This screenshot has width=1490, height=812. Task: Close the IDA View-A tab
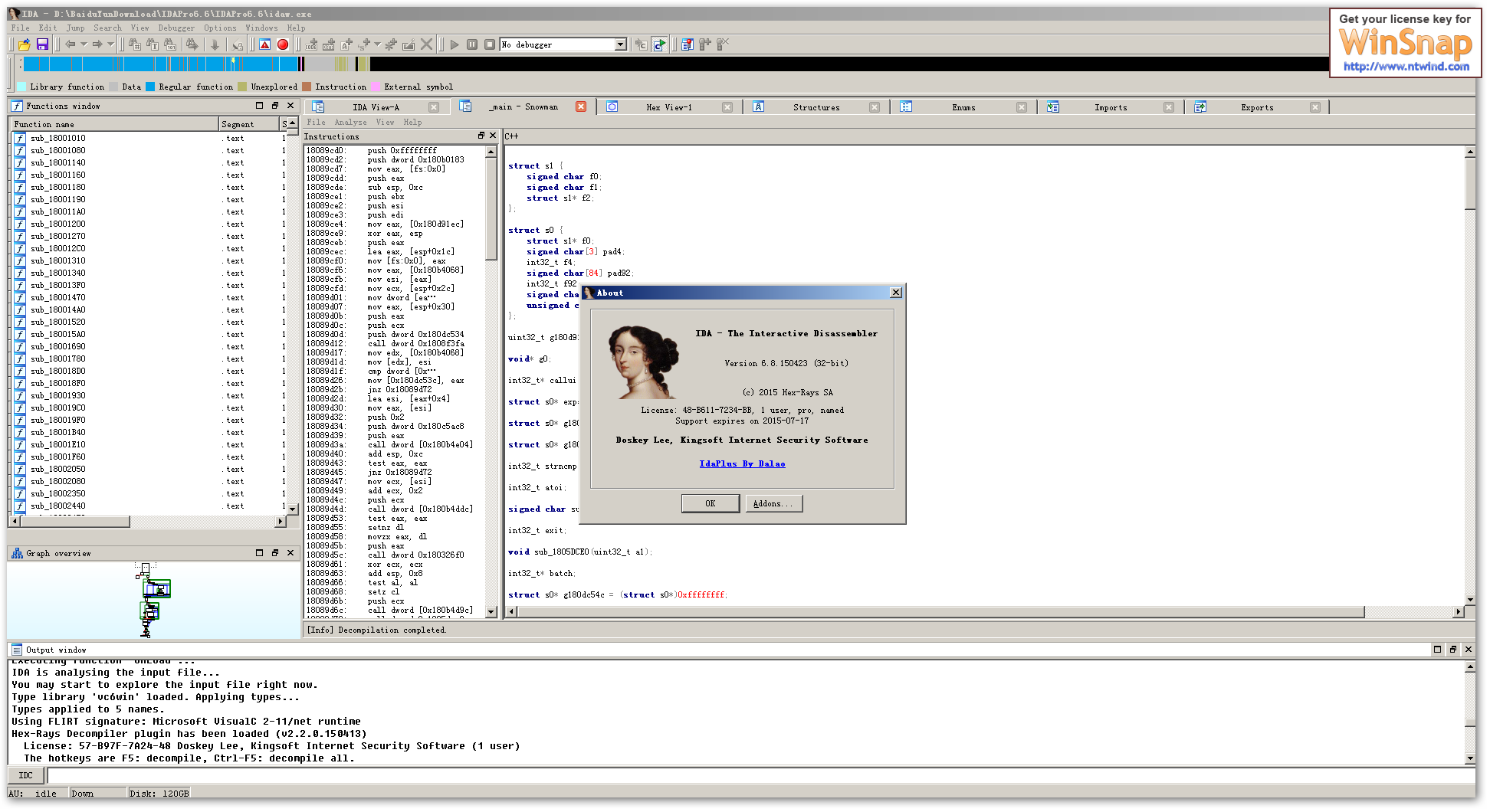click(x=434, y=107)
